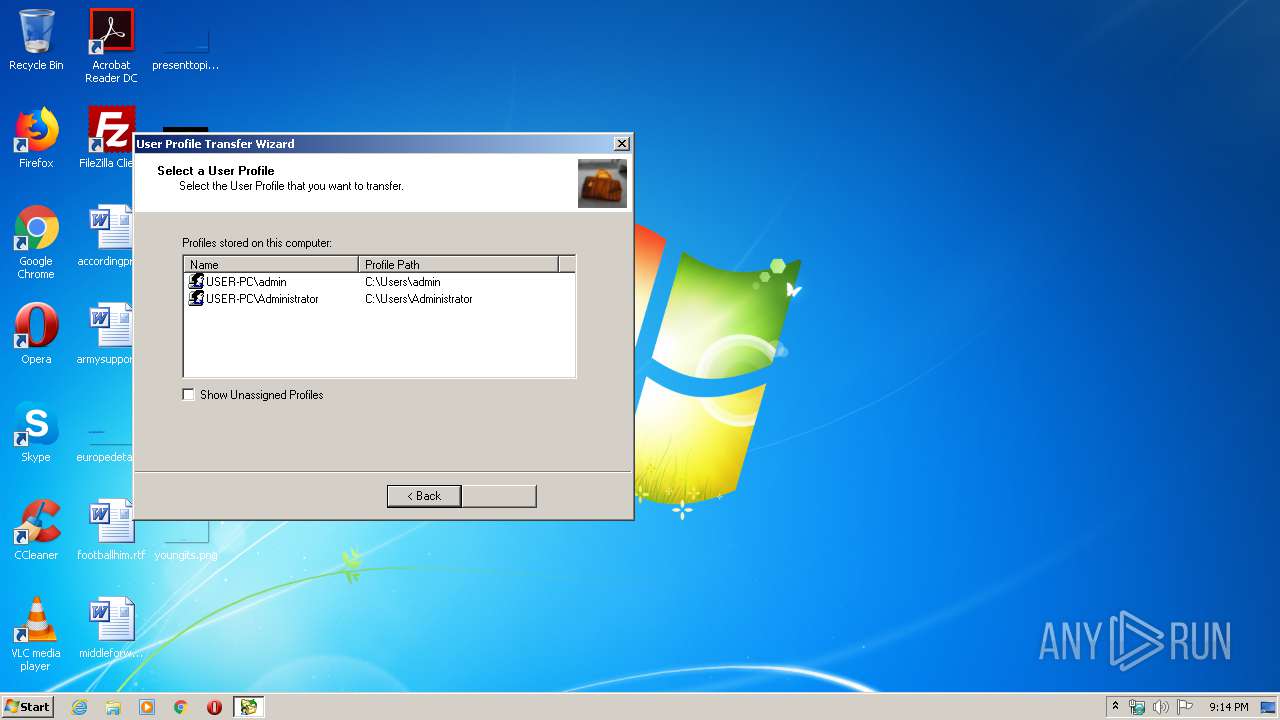The image size is (1280, 720).
Task: Click the Administrator profile user icon
Action: (x=196, y=299)
